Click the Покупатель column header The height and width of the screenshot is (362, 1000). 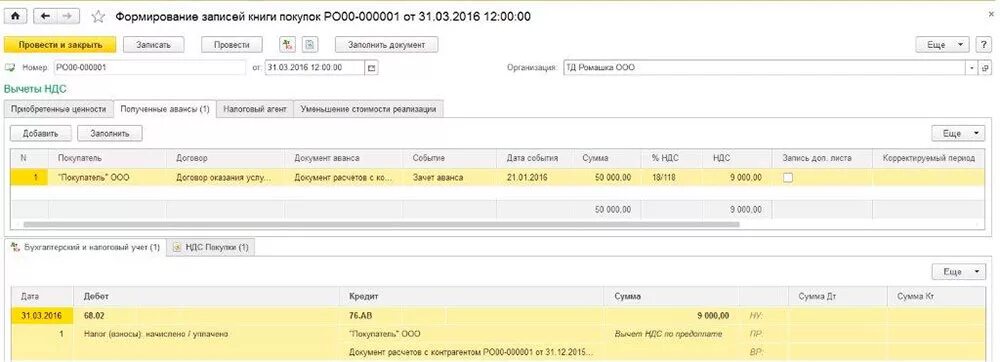pyautogui.click(x=107, y=158)
